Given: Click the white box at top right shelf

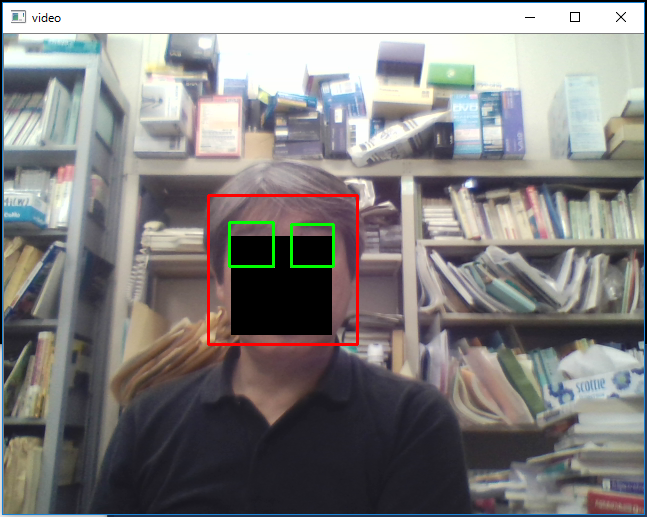Looking at the screenshot, I should pyautogui.click(x=579, y=116).
